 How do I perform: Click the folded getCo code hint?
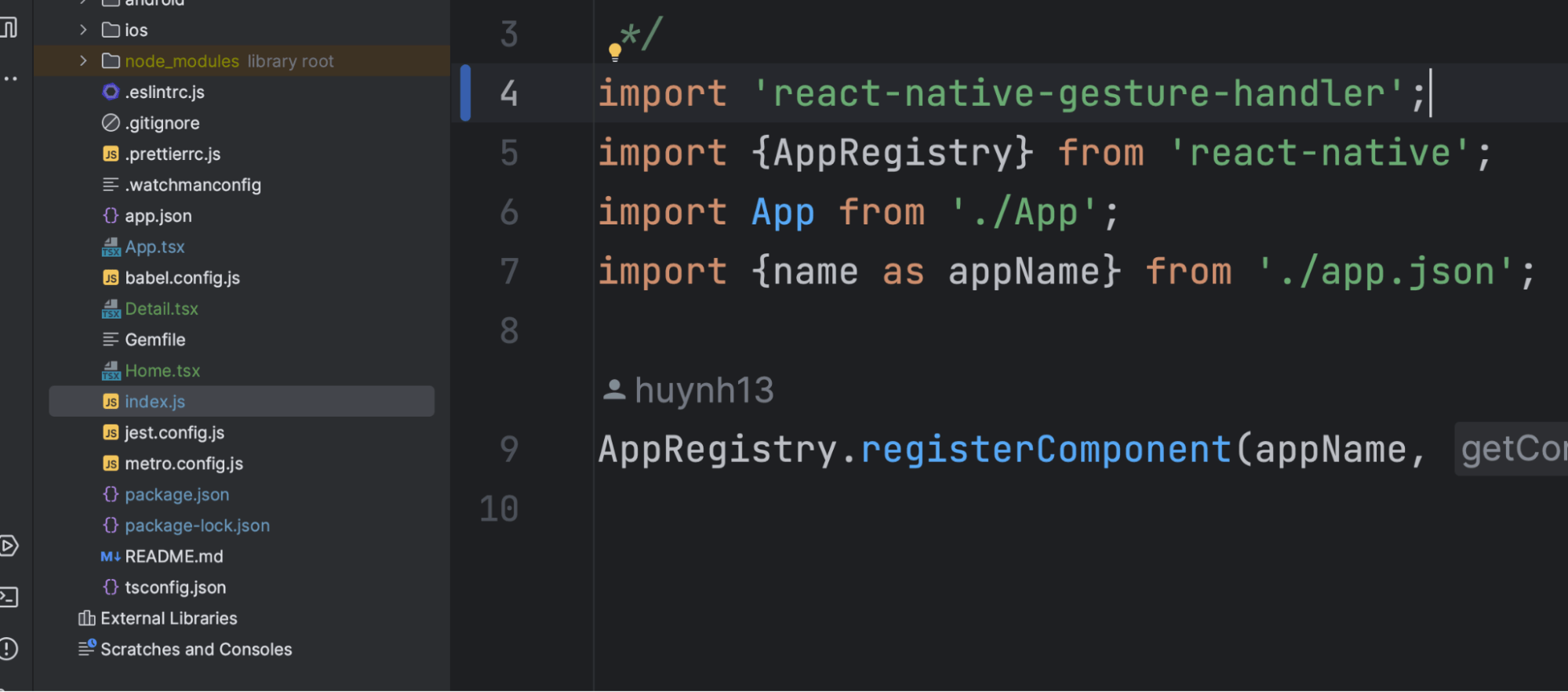click(x=1512, y=449)
